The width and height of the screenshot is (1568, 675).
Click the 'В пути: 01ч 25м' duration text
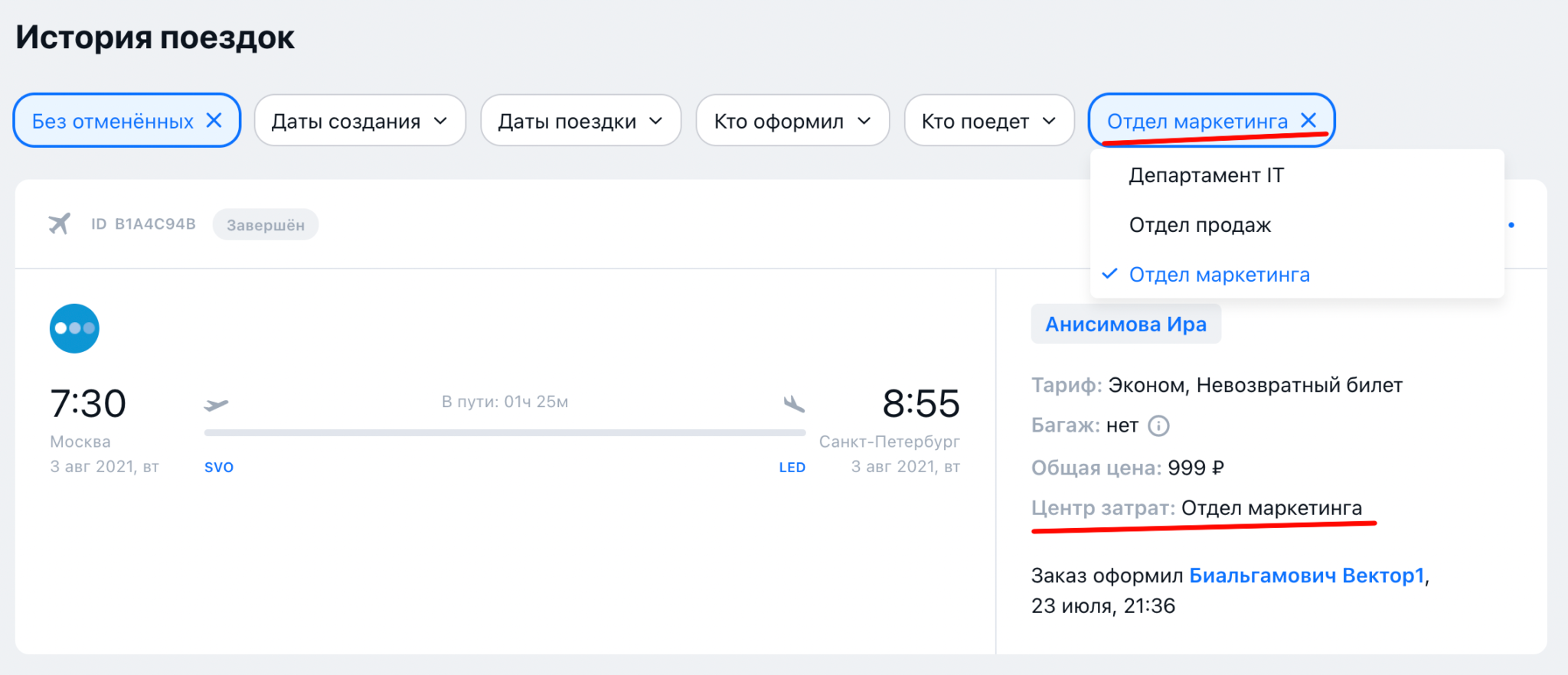pos(505,402)
